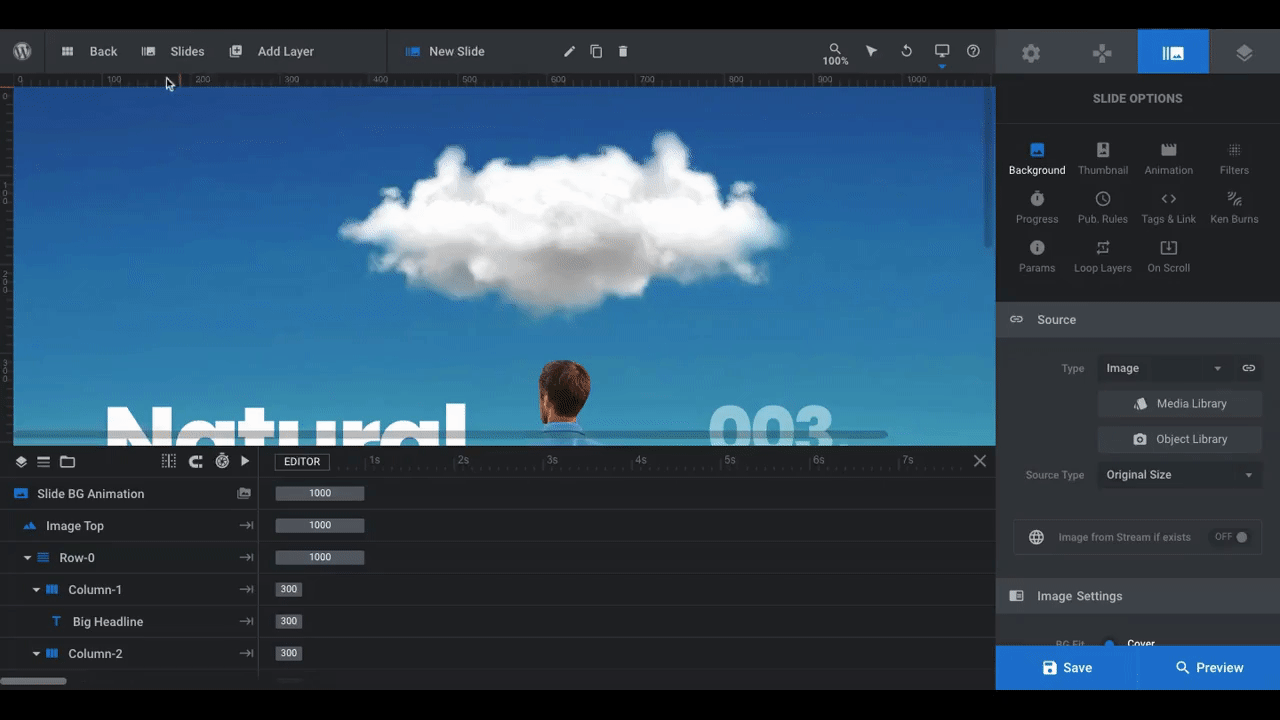The height and width of the screenshot is (720, 1280).
Task: Open the Source Type Original Size dropdown
Action: (1180, 475)
